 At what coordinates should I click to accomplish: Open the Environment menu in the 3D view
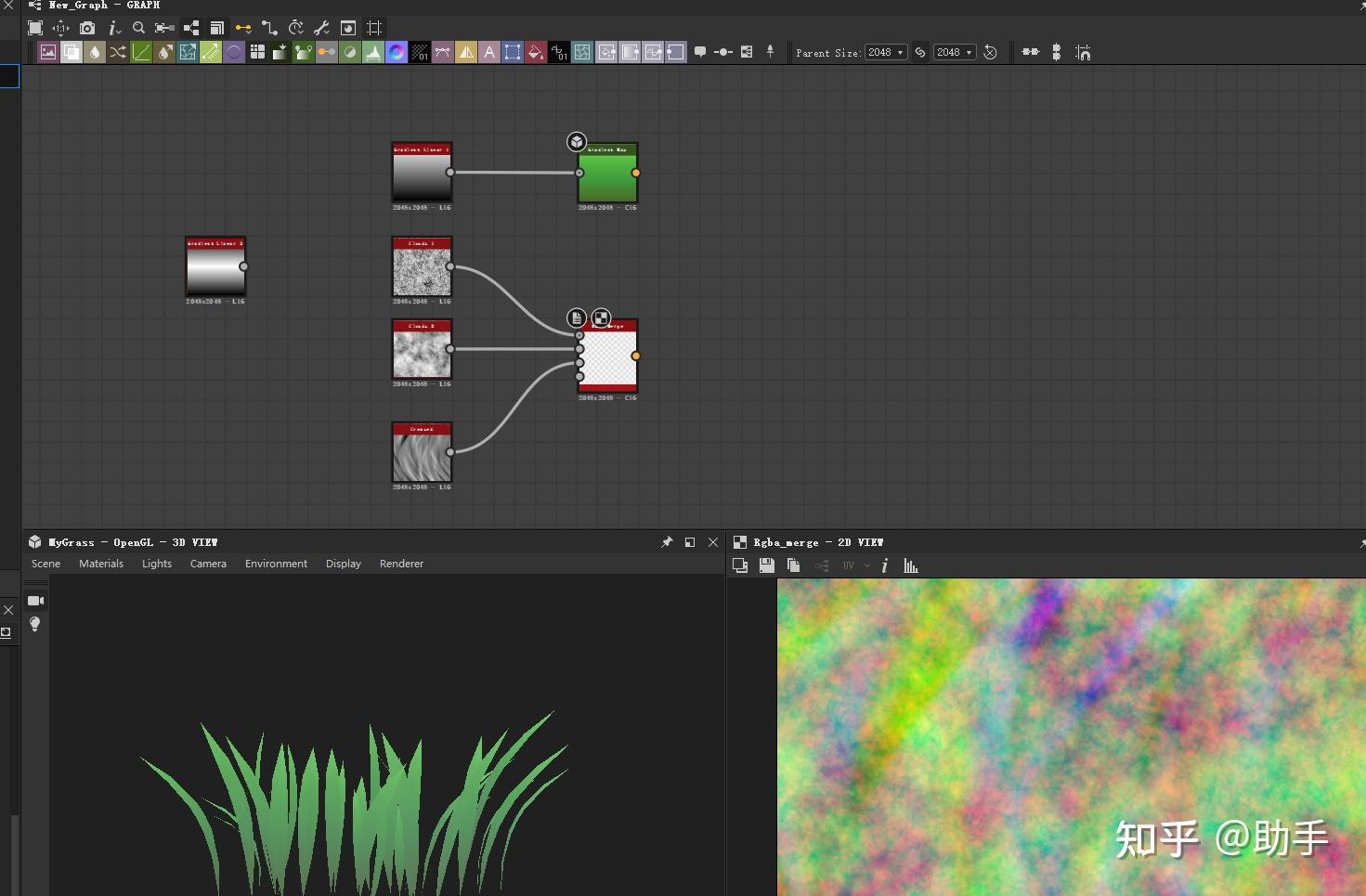(276, 564)
